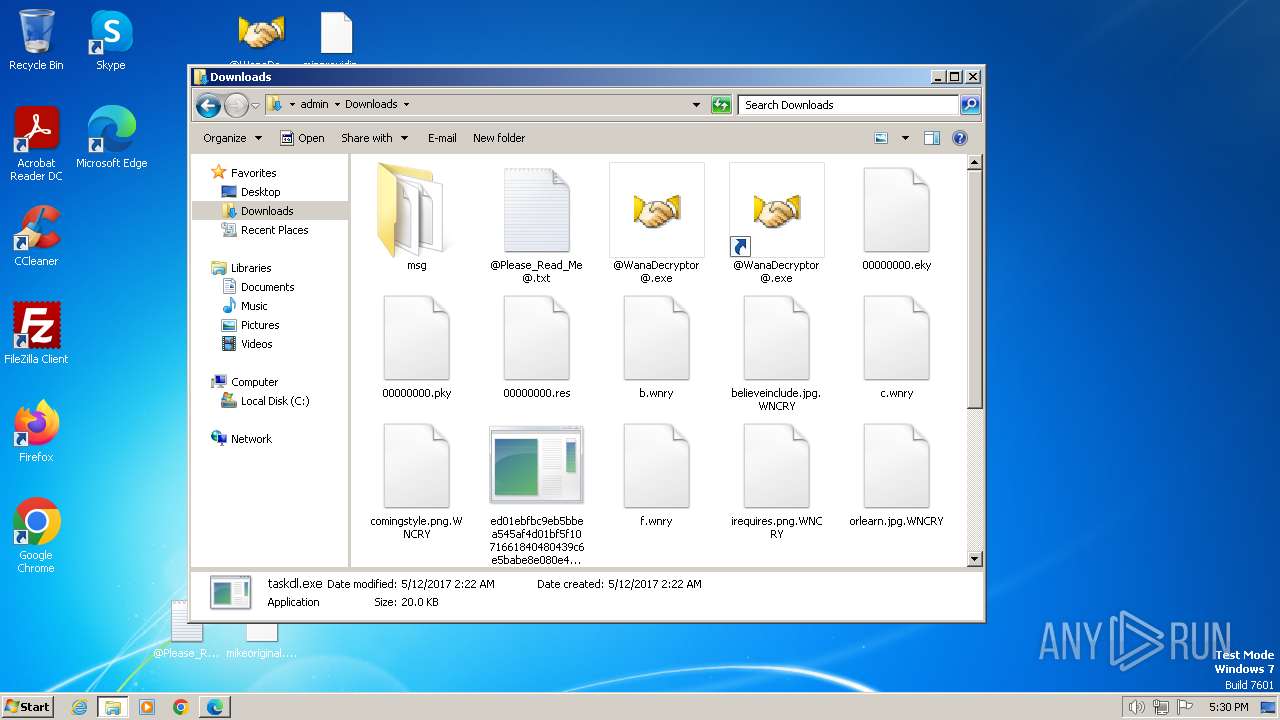Click the Help question mark icon
Image resolution: width=1280 pixels, height=720 pixels.
(x=960, y=138)
